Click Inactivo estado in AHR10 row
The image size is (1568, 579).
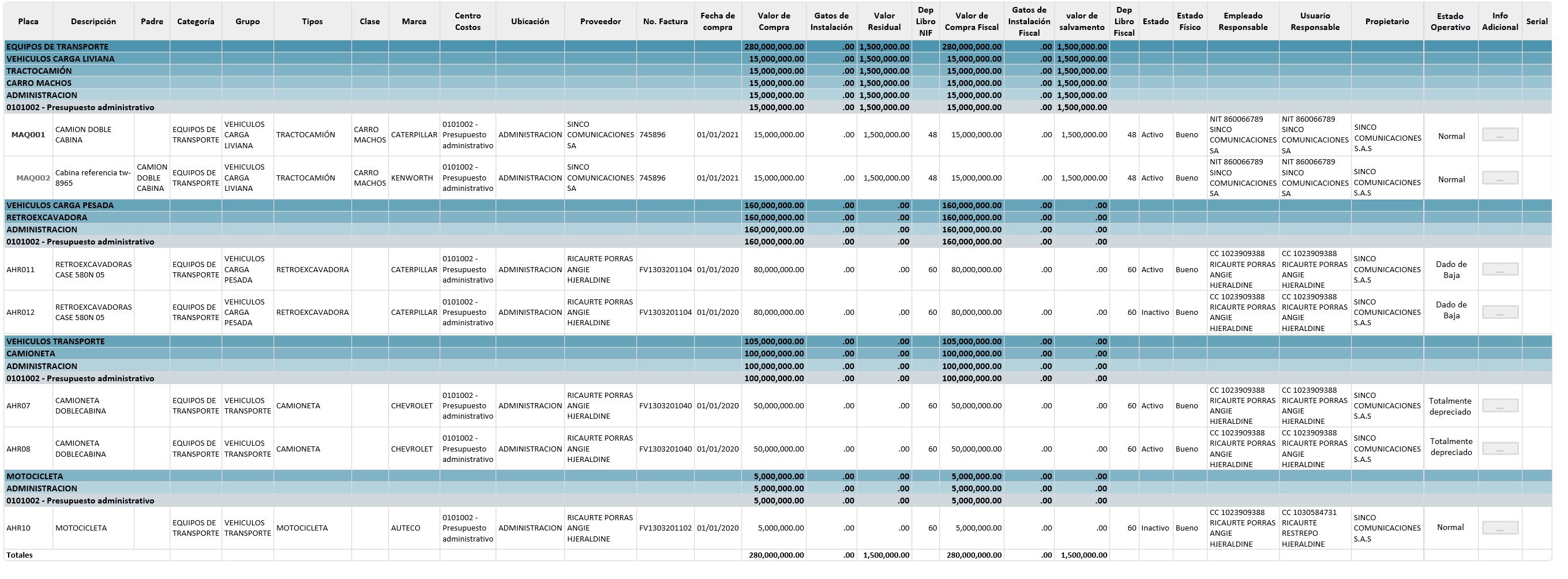tap(1156, 528)
